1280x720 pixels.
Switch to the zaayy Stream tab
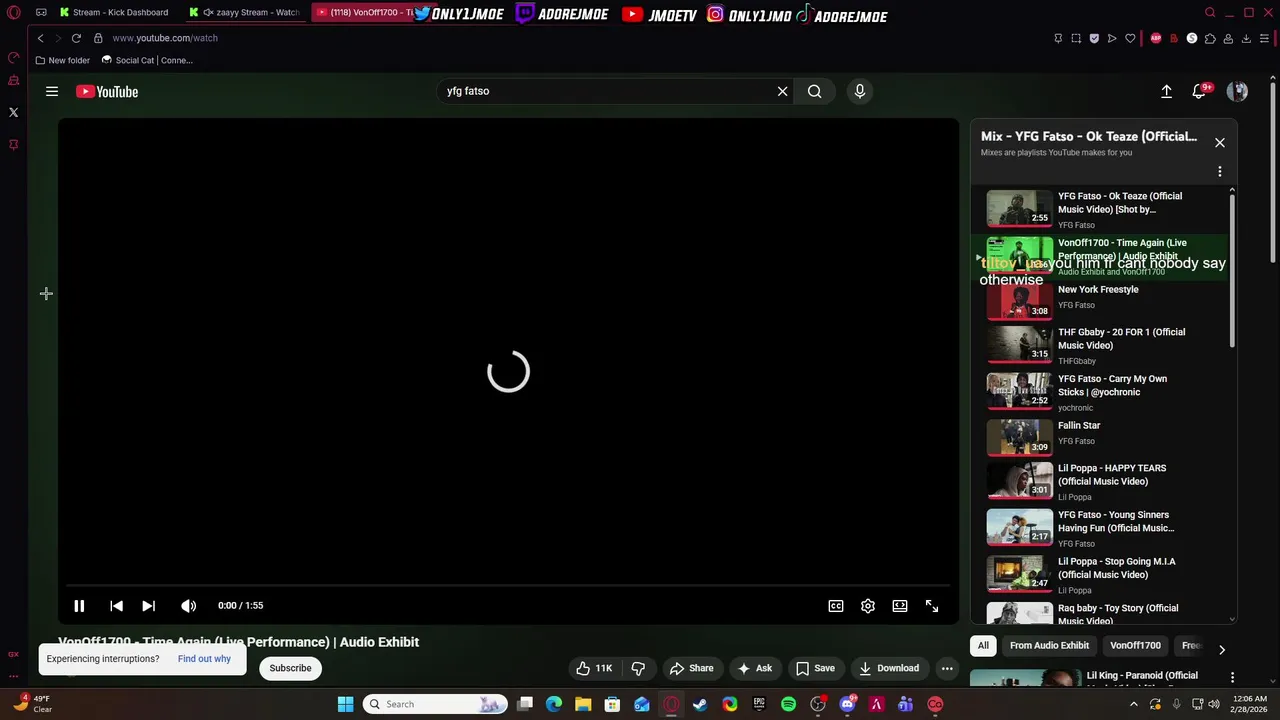pos(245,12)
